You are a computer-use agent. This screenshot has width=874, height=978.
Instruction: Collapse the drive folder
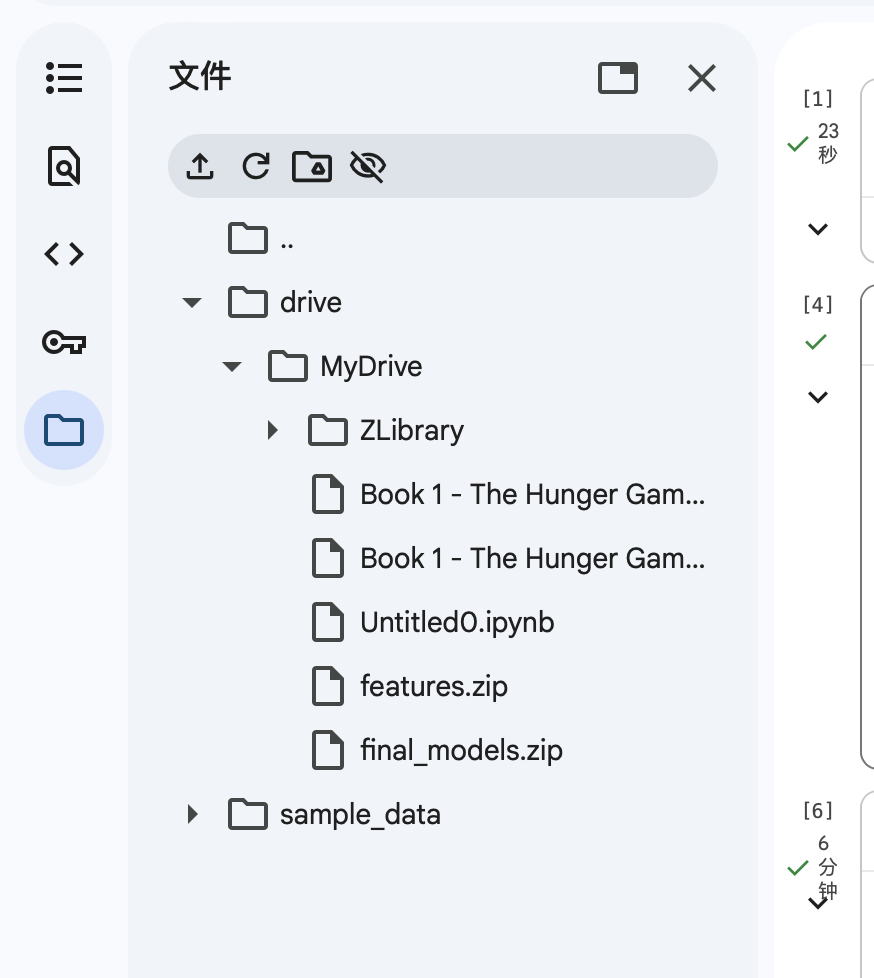192,303
